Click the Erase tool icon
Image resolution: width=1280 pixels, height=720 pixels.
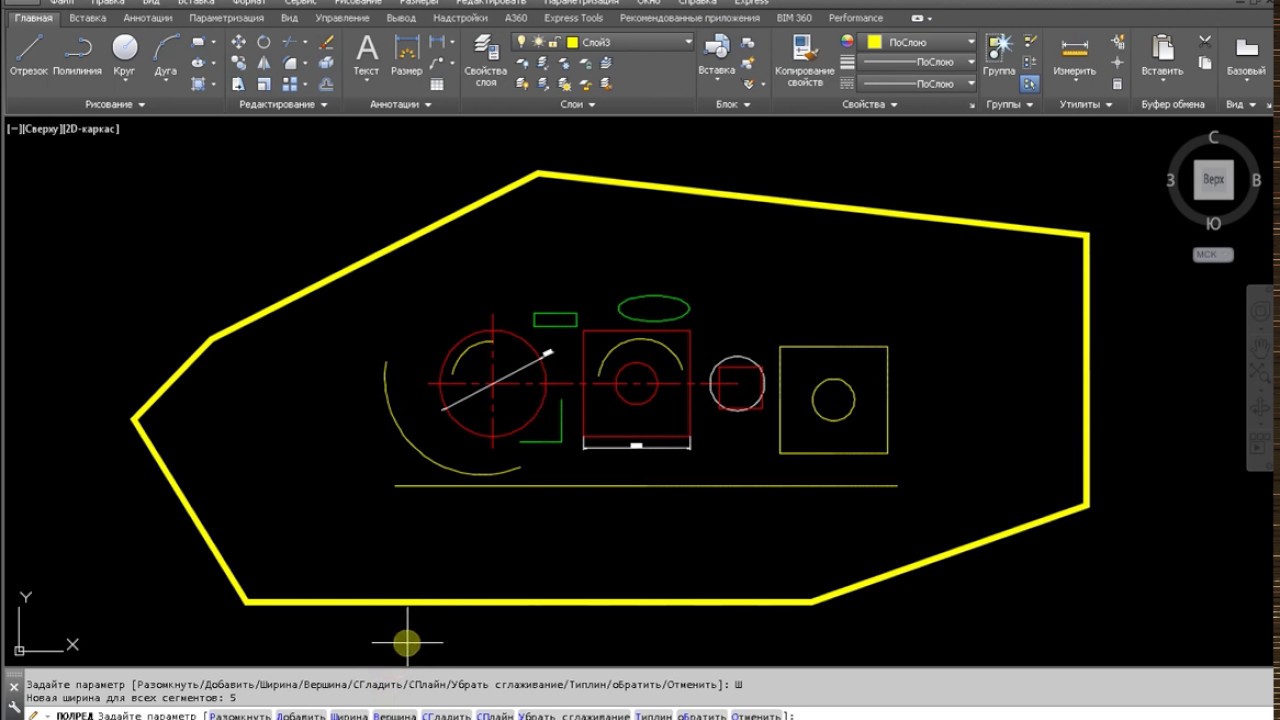click(x=326, y=42)
